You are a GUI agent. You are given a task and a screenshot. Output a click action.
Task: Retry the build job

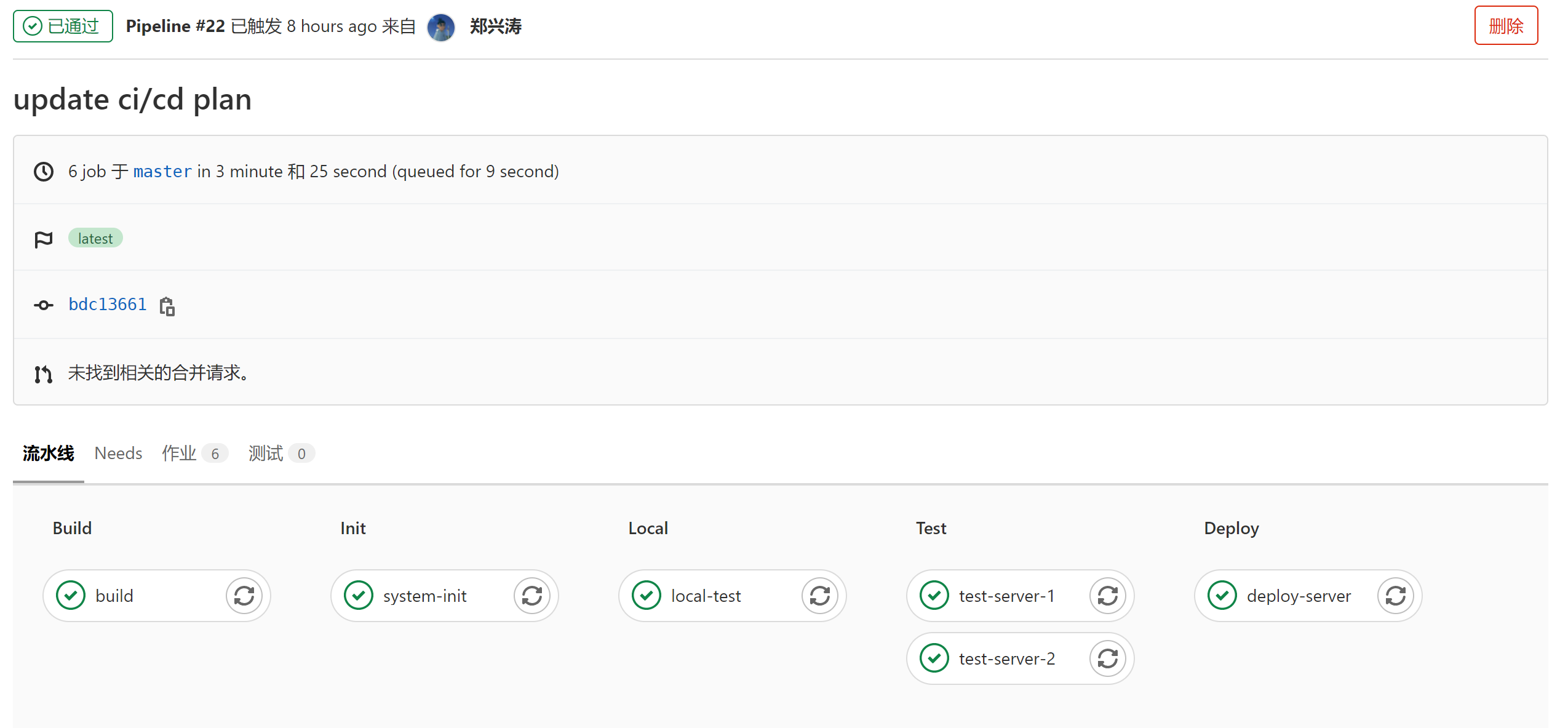pyautogui.click(x=244, y=596)
